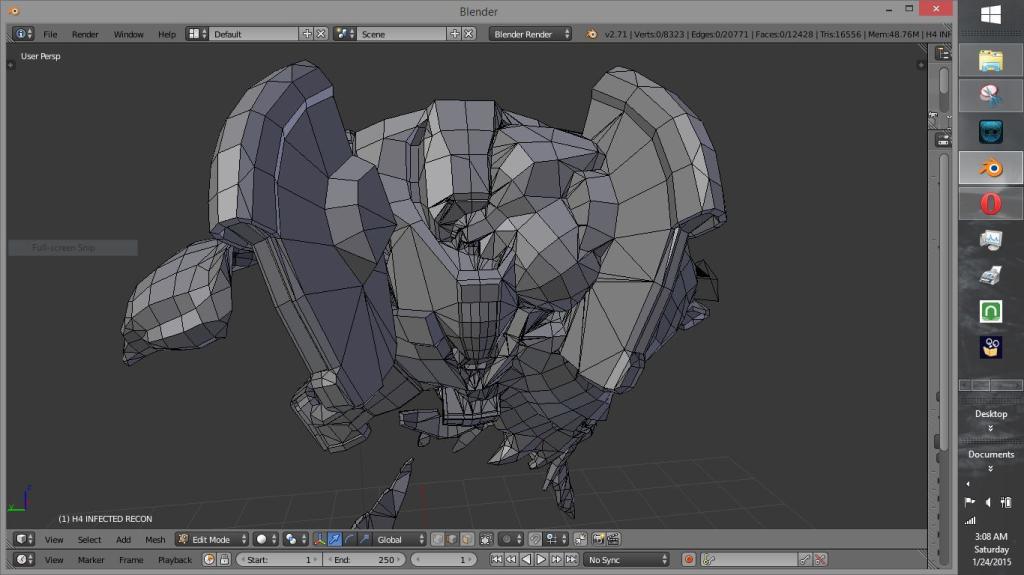Play the animation forward
Viewport: 1024px width, 575px height.
pos(541,560)
